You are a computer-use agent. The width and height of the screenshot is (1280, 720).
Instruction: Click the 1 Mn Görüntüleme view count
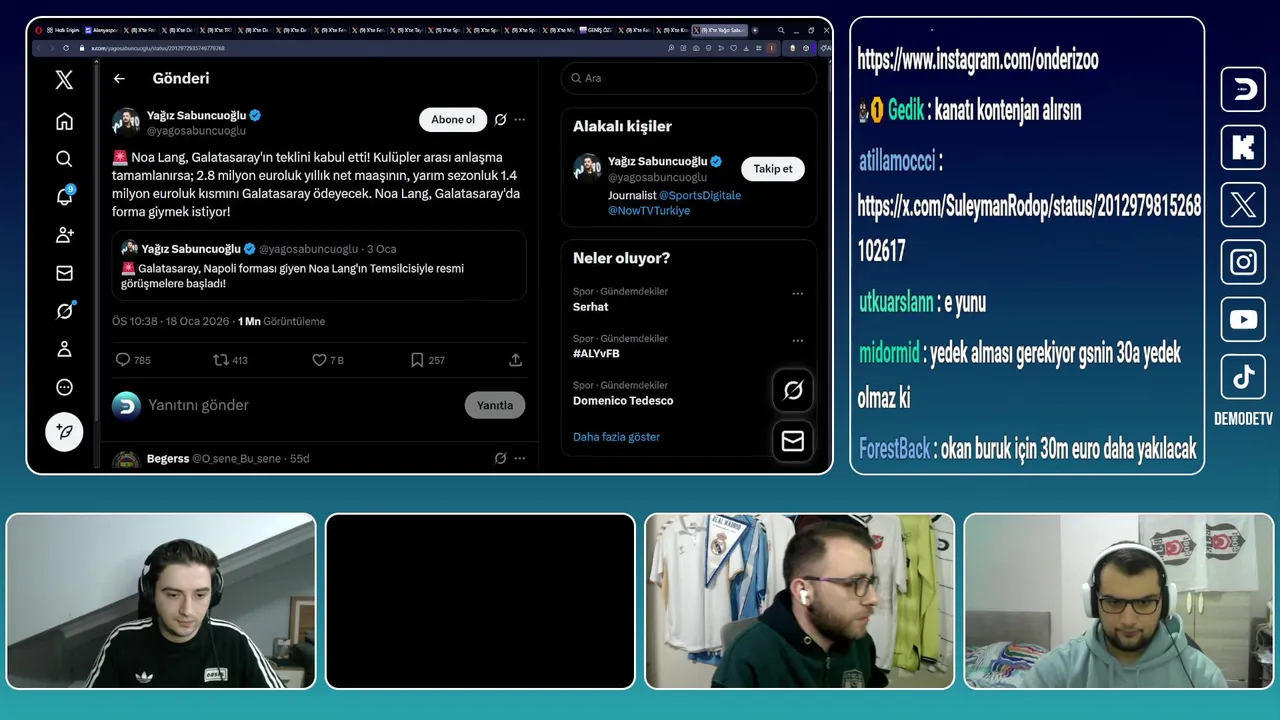(x=281, y=322)
